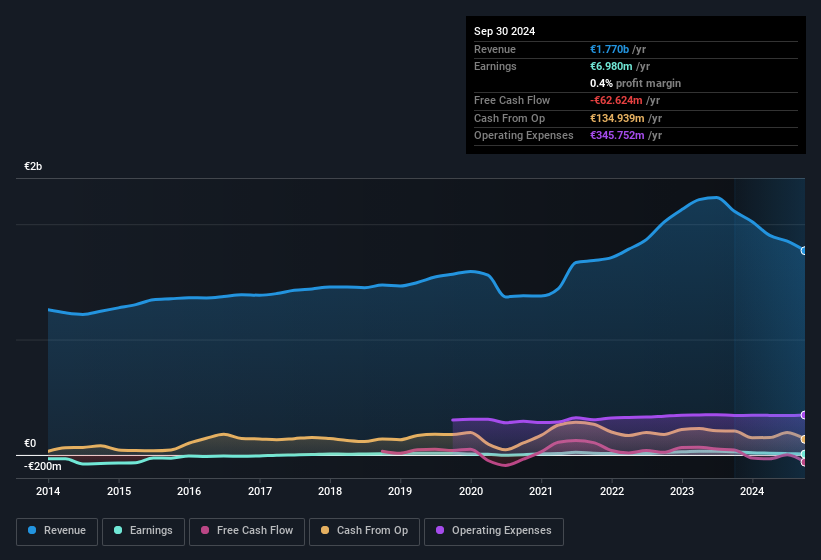Toggle the Earnings series in legend

[143, 531]
